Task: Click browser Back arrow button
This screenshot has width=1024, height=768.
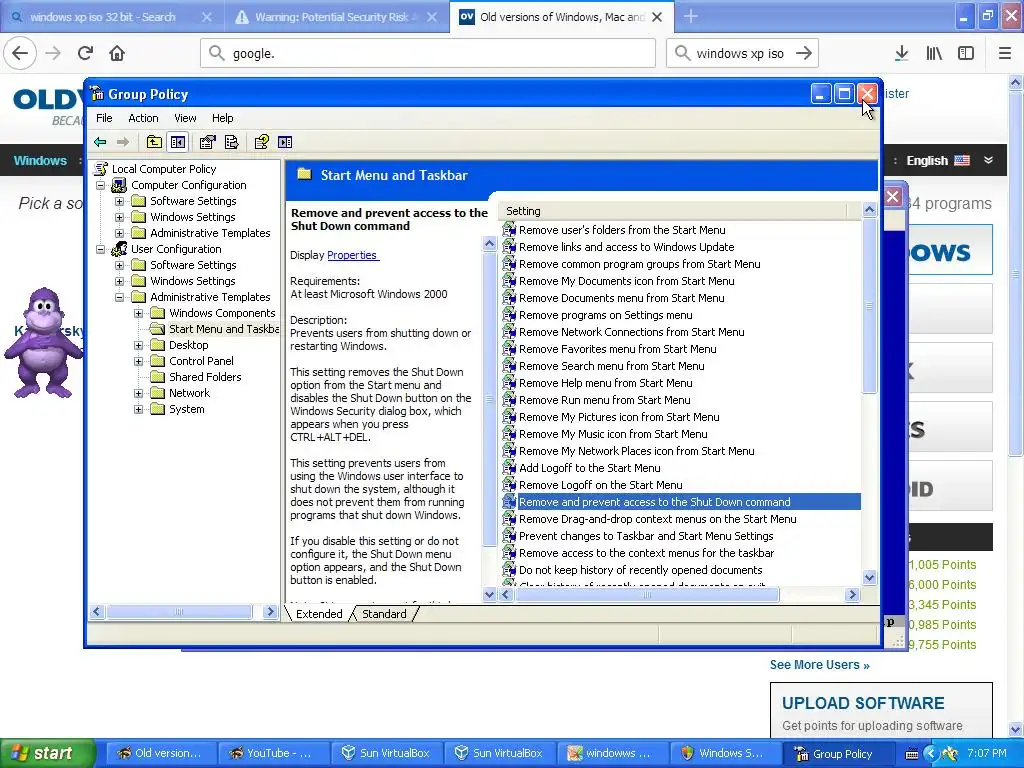Action: [x=20, y=53]
